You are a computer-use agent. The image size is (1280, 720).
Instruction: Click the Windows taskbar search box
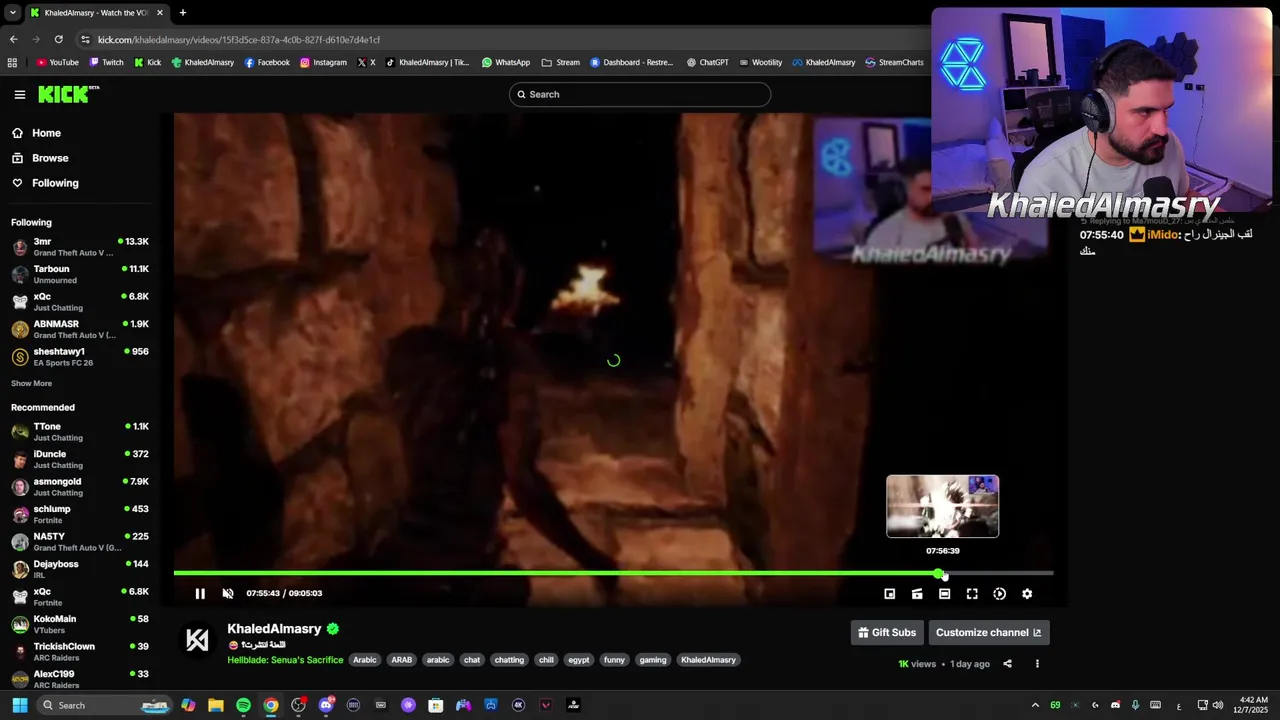(104, 705)
